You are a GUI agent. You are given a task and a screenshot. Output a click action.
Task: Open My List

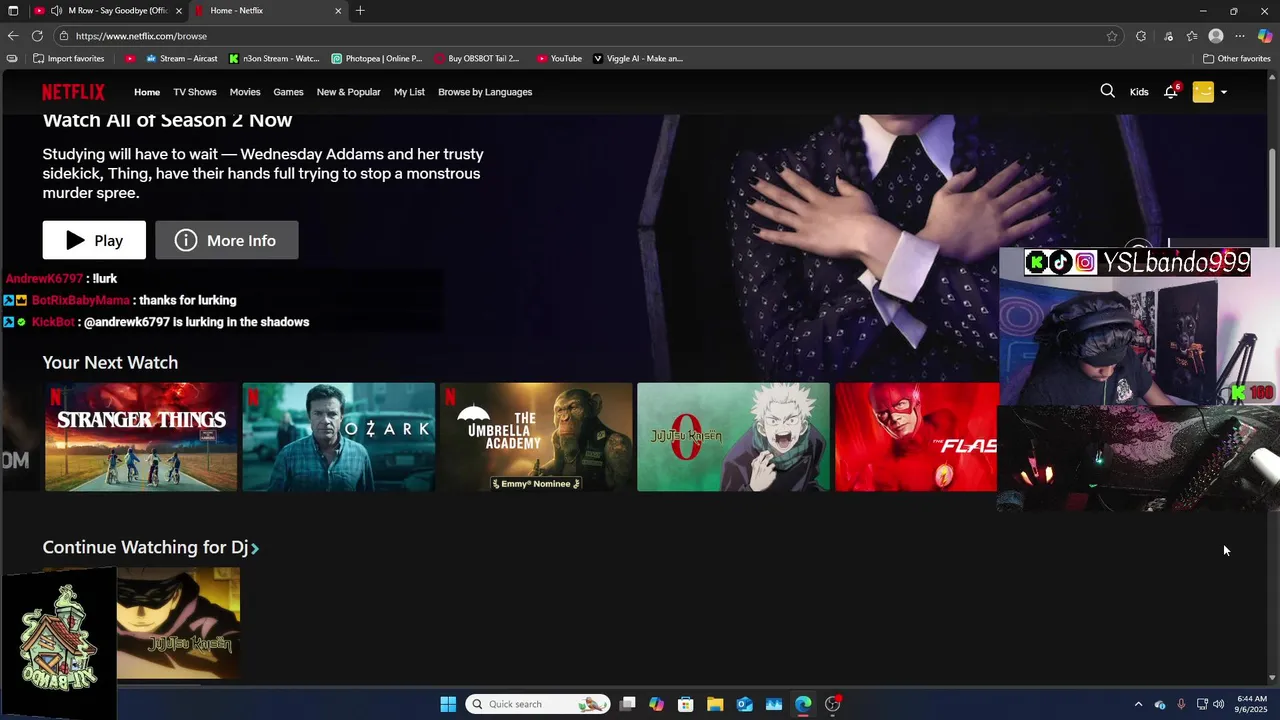(409, 92)
